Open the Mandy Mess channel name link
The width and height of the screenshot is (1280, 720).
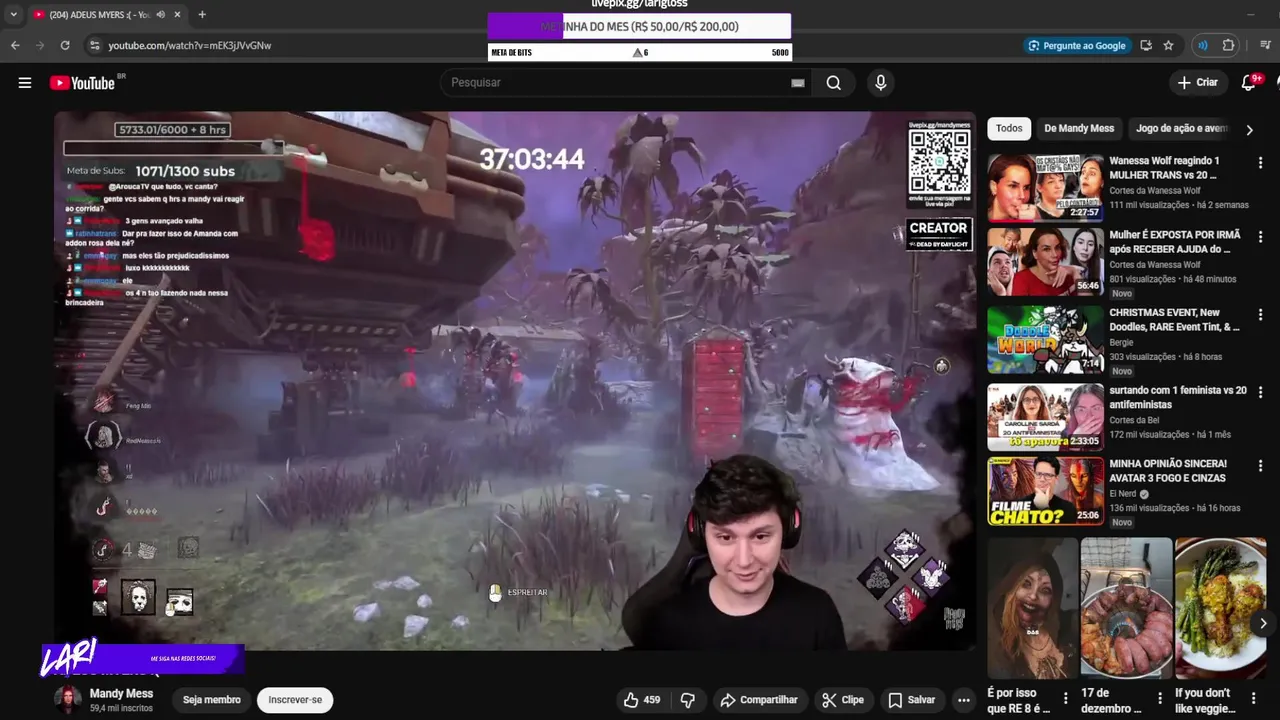[121, 693]
